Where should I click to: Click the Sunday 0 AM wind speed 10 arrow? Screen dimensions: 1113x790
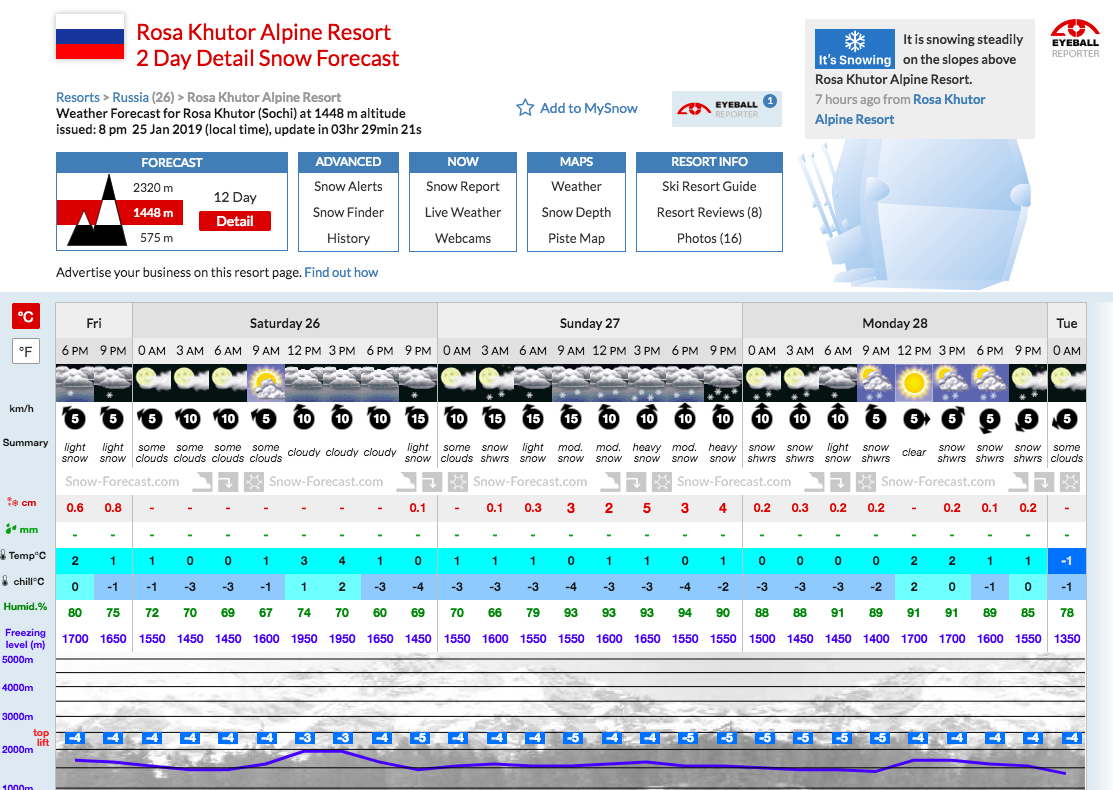pos(456,417)
